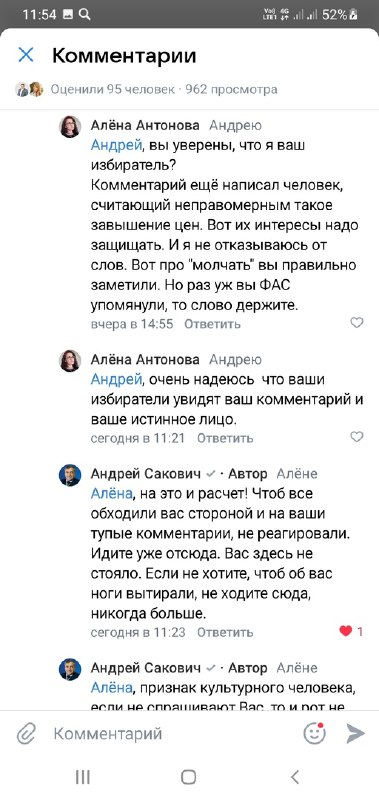Screen dimensions: 379x800
Task: Like the comment posted today at 11:21
Action: [x=357, y=437]
